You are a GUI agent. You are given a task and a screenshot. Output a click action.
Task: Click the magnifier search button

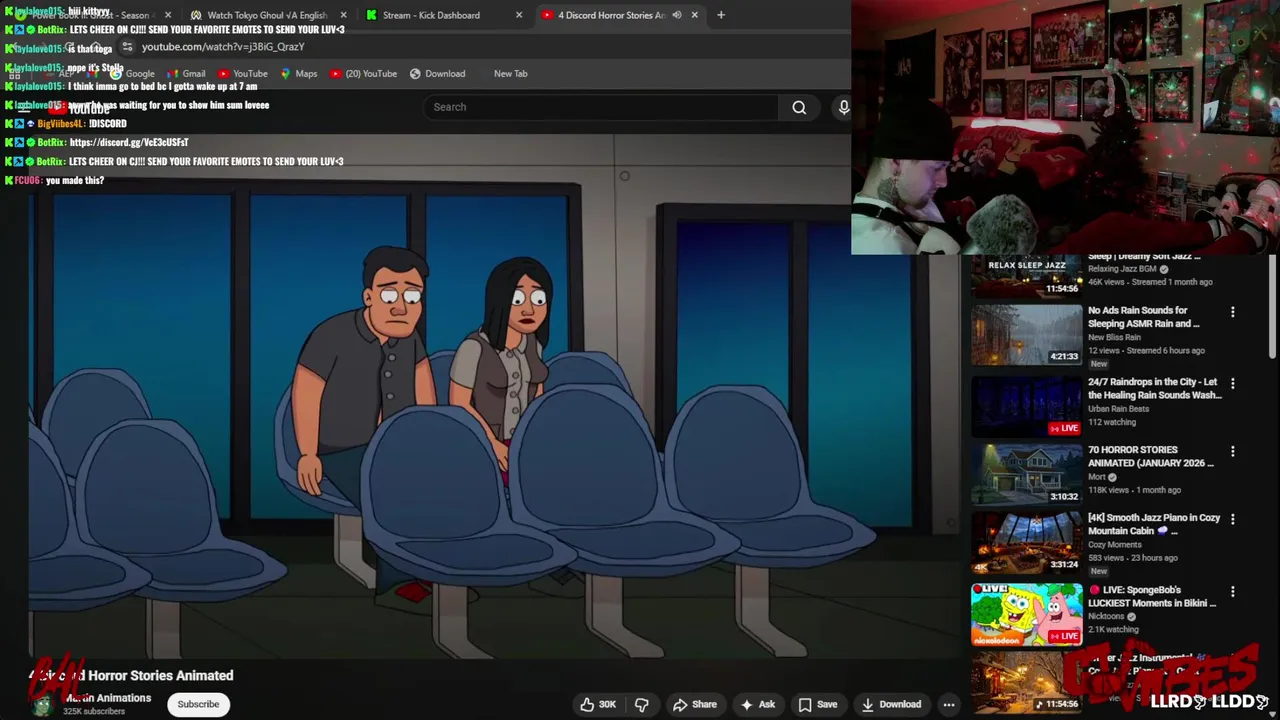(799, 107)
